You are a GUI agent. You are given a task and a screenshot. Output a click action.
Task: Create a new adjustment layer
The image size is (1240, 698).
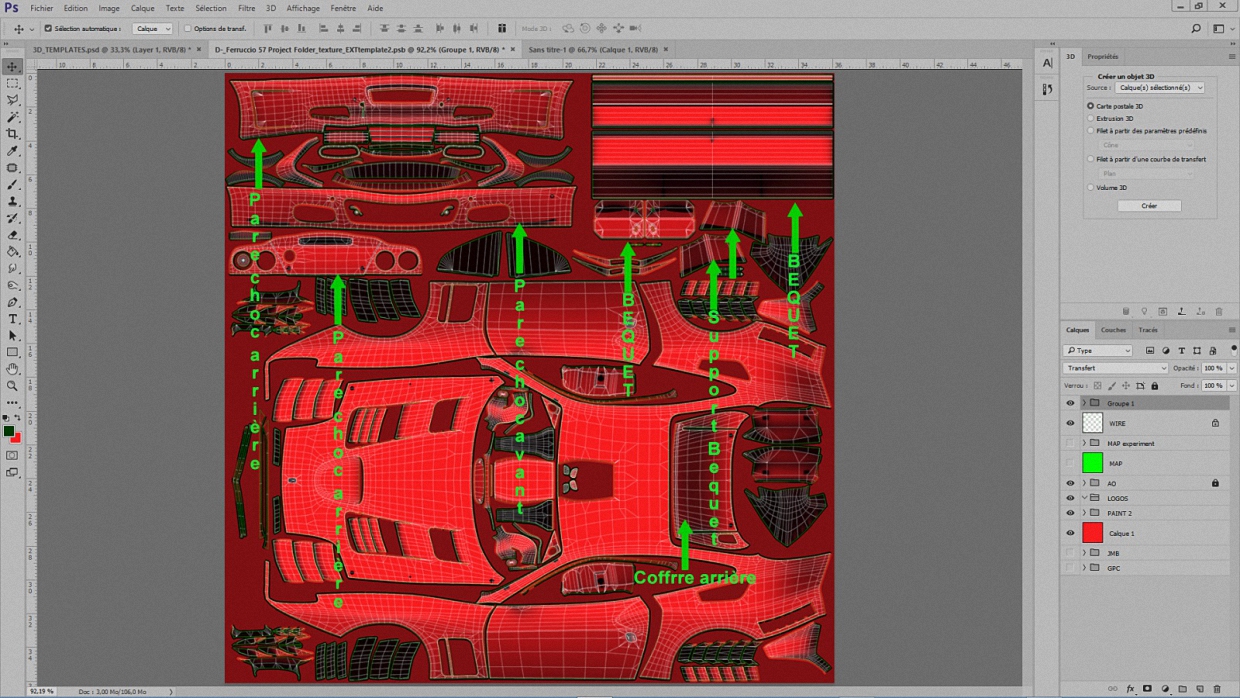click(1165, 689)
